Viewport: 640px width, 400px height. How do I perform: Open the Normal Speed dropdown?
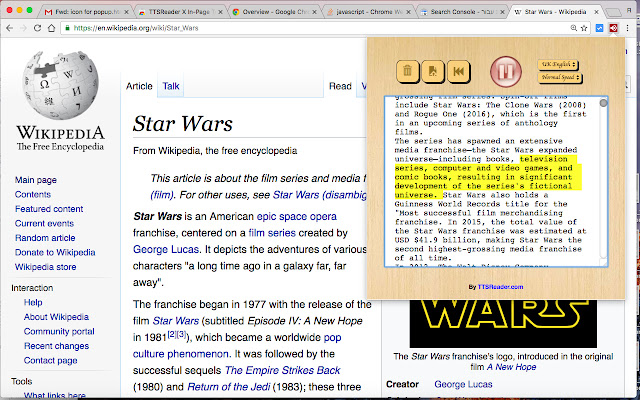coord(559,77)
